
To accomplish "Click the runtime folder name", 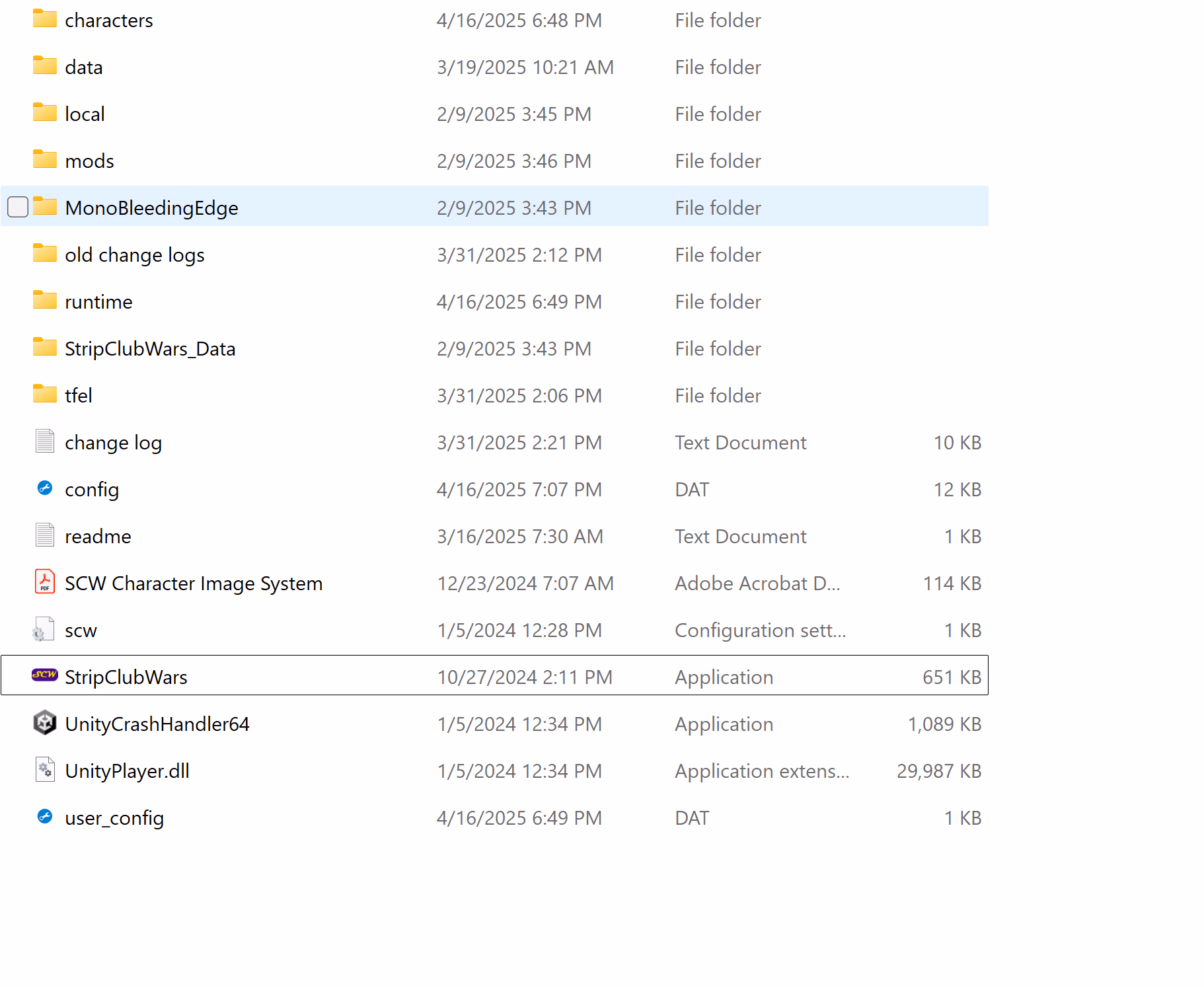I will pos(98,302).
